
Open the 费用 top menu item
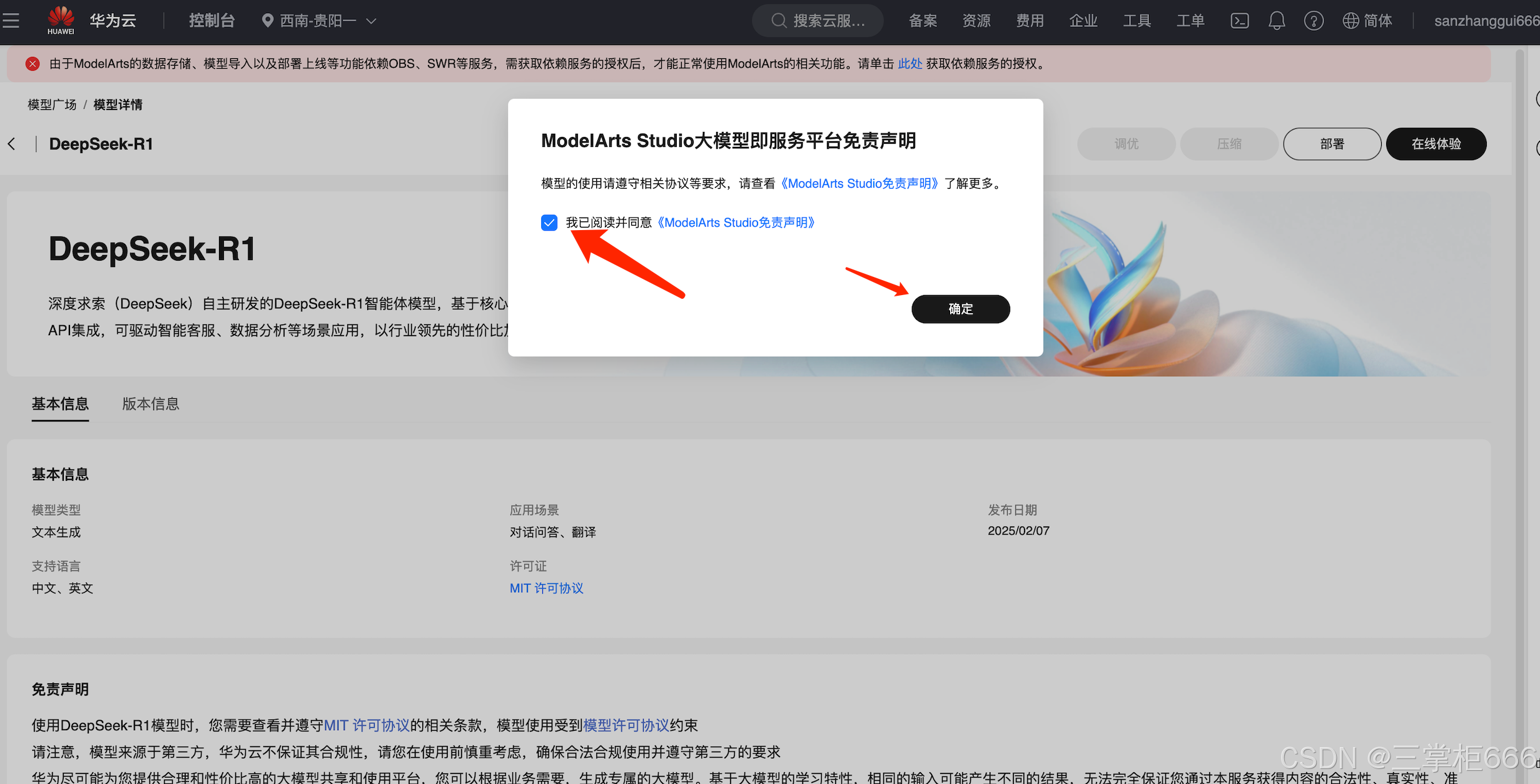tap(1029, 21)
